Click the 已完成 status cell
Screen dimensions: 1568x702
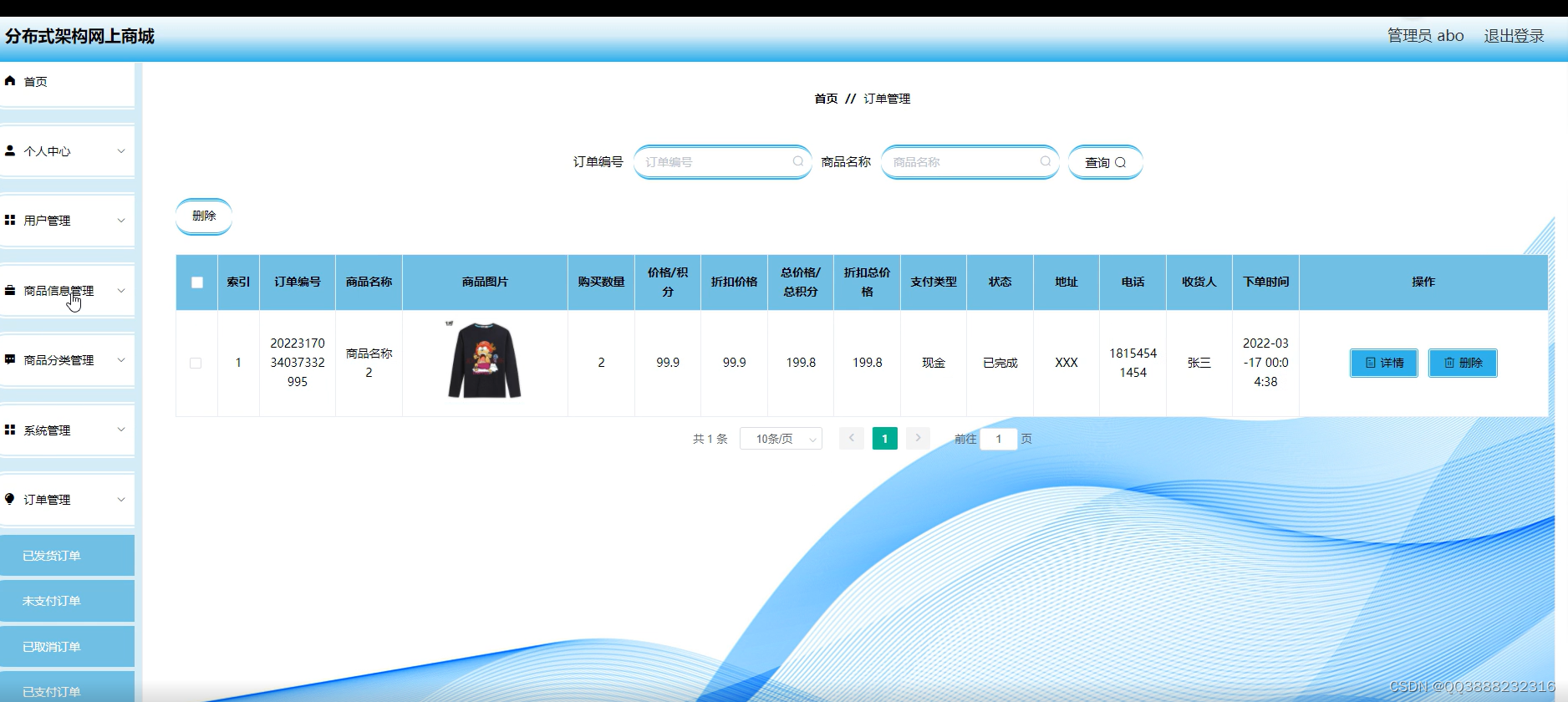(x=1000, y=363)
